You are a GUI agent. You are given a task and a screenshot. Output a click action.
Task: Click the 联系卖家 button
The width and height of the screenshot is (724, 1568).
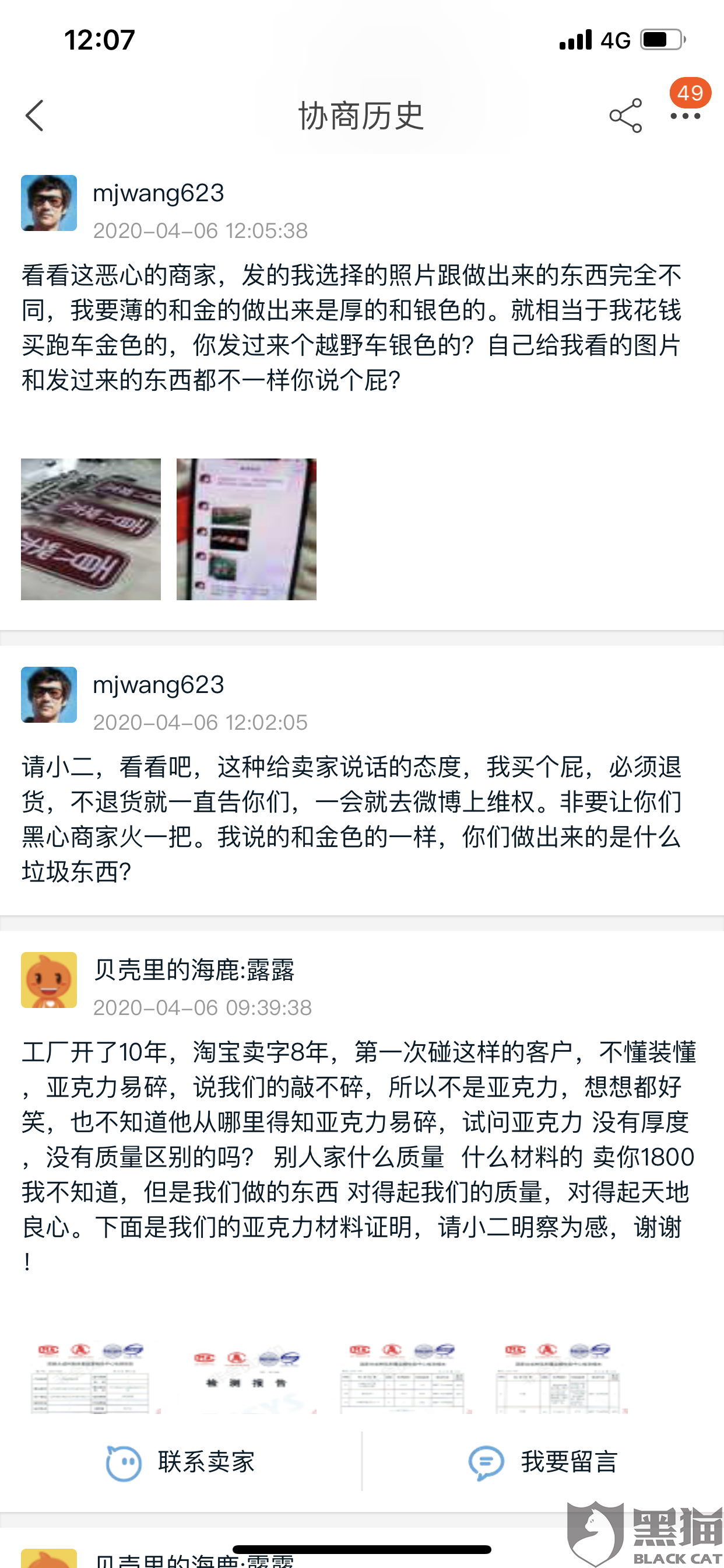pyautogui.click(x=181, y=1461)
